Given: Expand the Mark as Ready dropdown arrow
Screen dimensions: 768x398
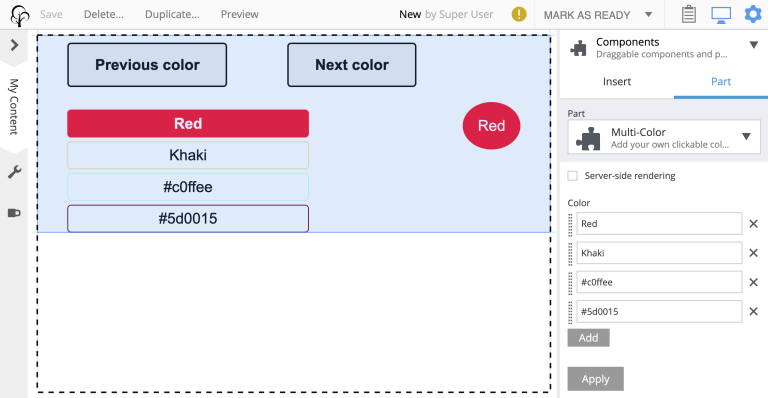Looking at the screenshot, I should (648, 15).
